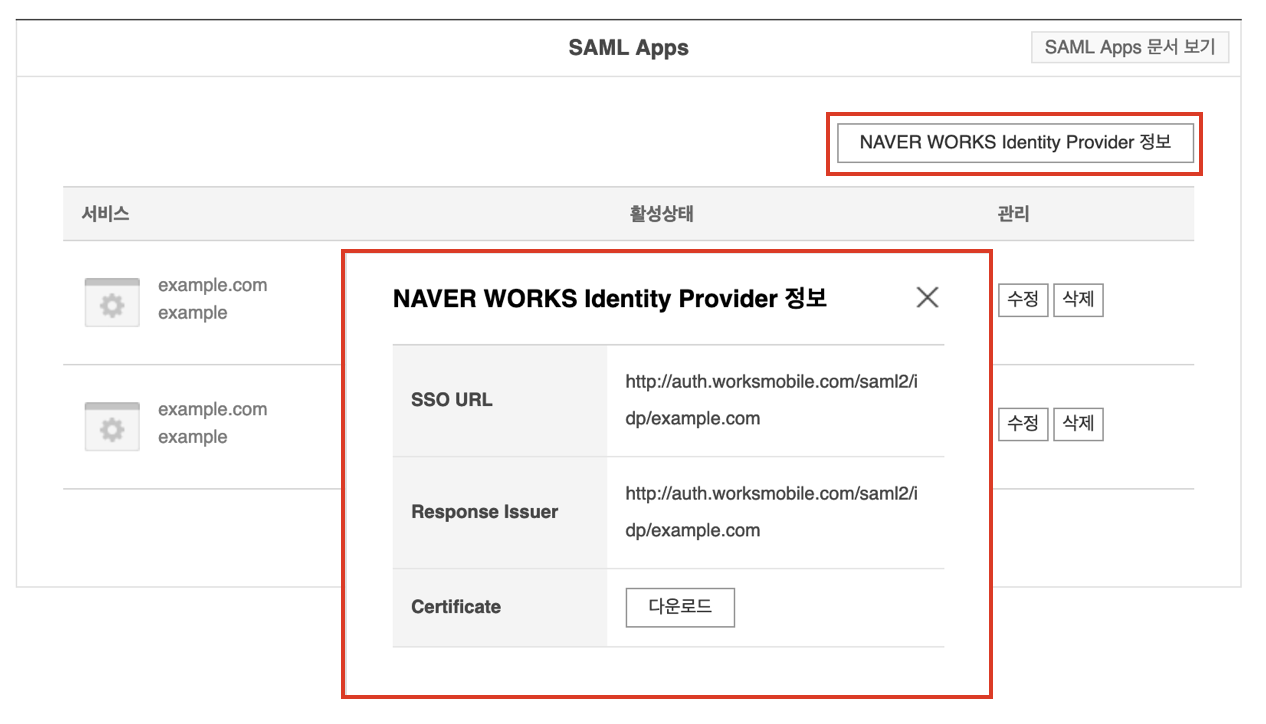
Task: Select the second row's example.com service name
Action: click(x=212, y=409)
